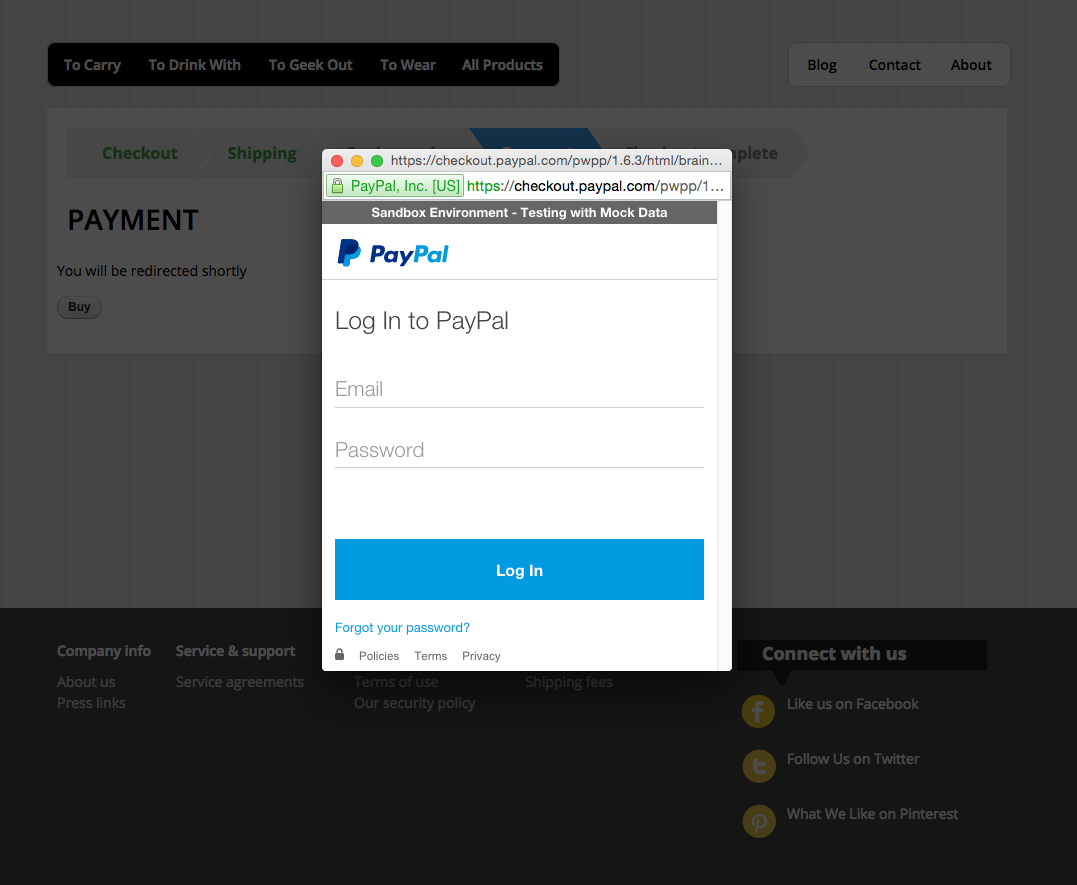Open the To Drink With menu
Screen dimensions: 1077x885
[x=194, y=65]
